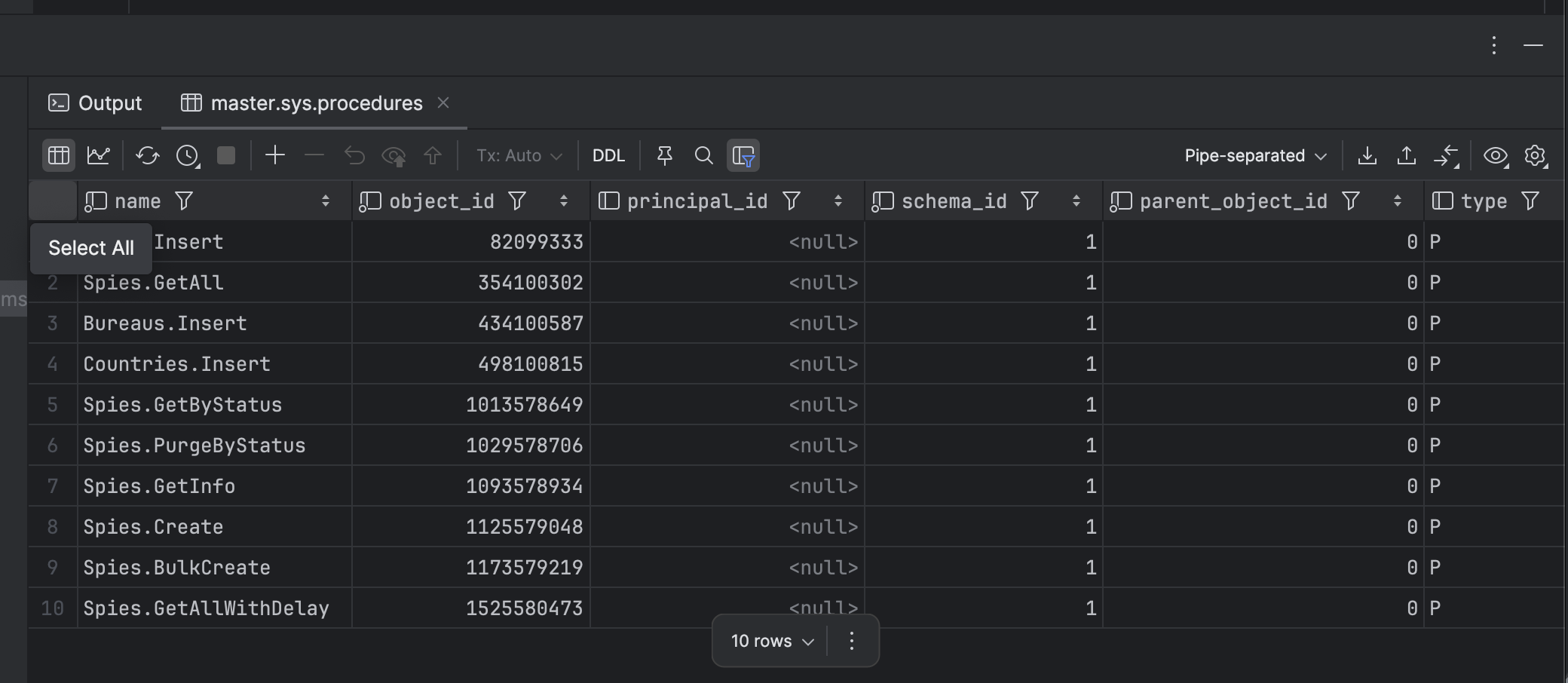
Task: Add a new row with plus icon
Action: tap(275, 155)
